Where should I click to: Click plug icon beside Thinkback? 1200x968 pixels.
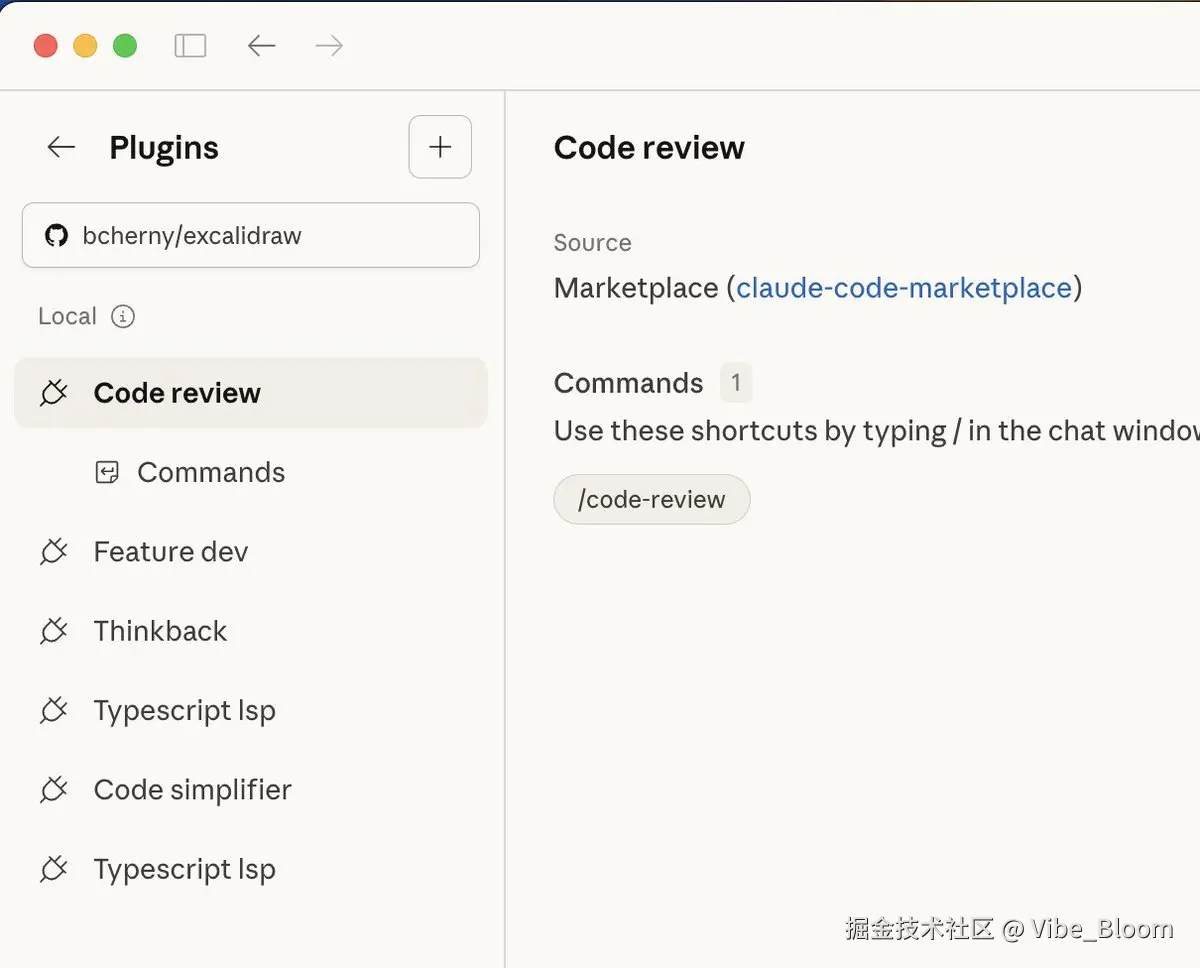coord(54,631)
